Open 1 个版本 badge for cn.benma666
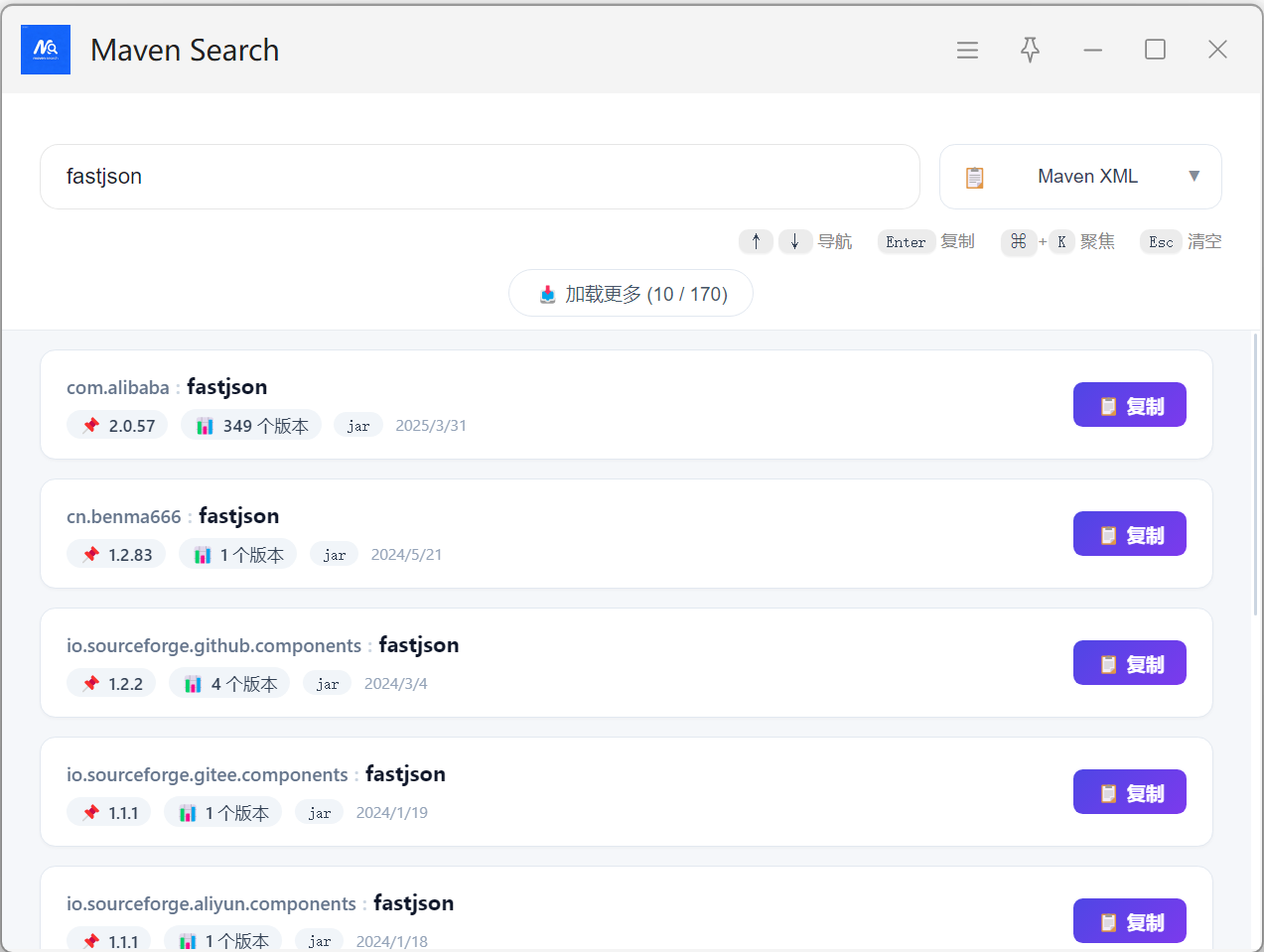This screenshot has height=952, width=1264. click(237, 554)
